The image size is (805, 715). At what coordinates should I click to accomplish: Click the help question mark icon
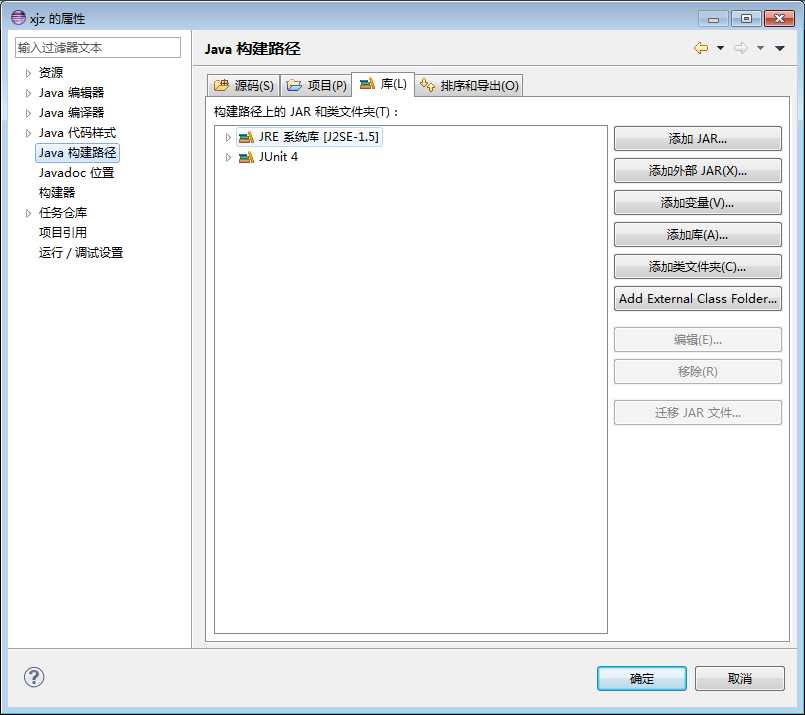click(34, 677)
